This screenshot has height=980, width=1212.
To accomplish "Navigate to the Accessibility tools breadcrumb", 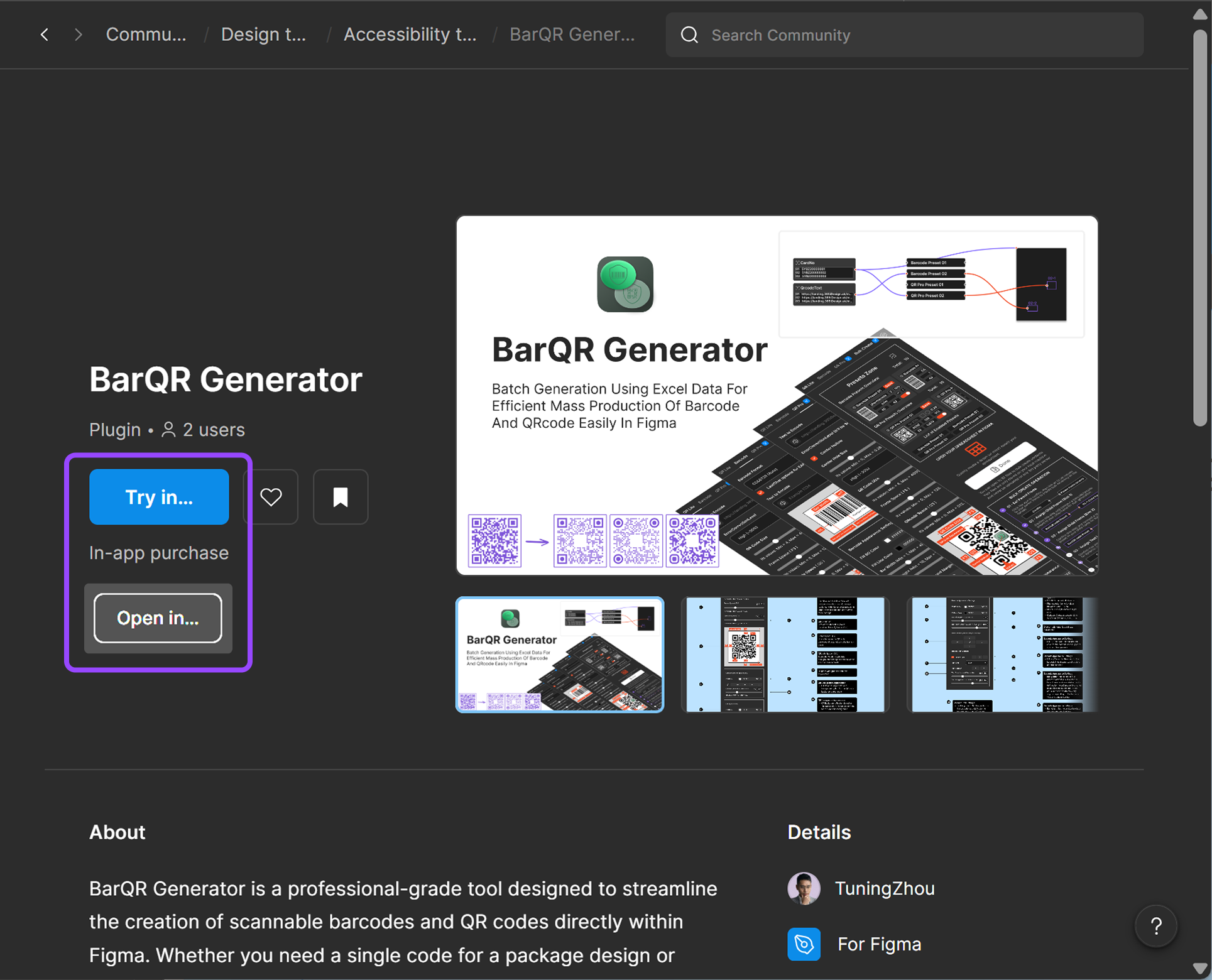I will [x=410, y=35].
